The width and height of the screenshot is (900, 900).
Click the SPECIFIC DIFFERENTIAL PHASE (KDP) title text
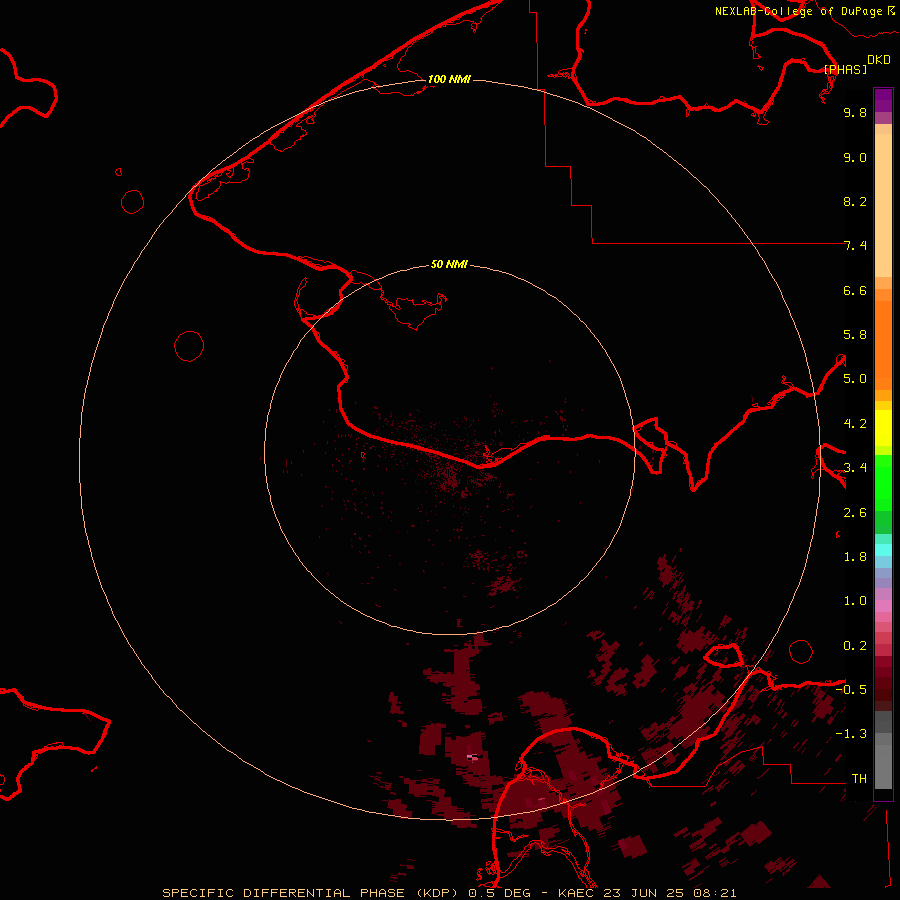click(x=310, y=893)
